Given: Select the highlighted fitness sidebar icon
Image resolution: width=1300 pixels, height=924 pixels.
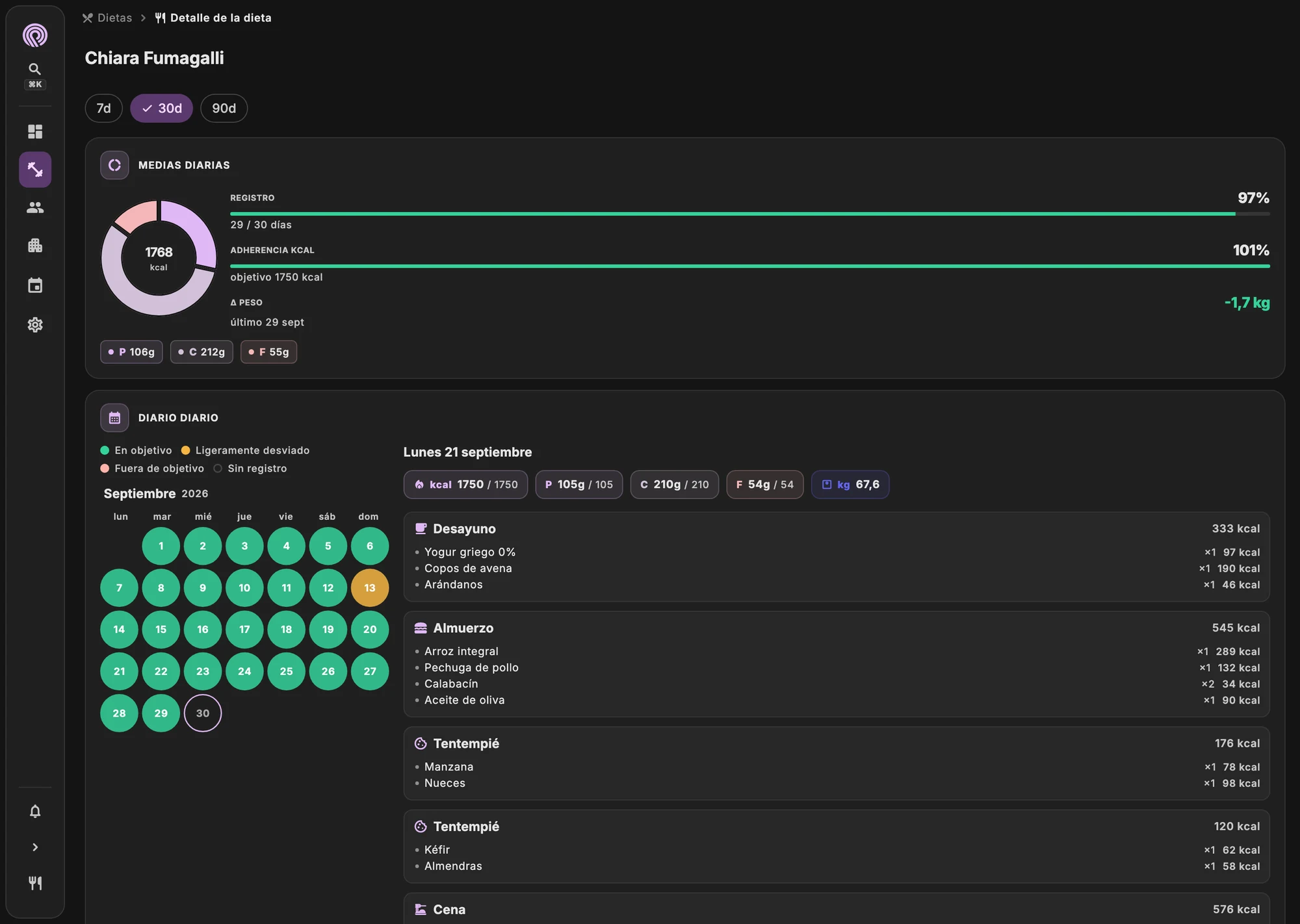Looking at the screenshot, I should tap(35, 170).
